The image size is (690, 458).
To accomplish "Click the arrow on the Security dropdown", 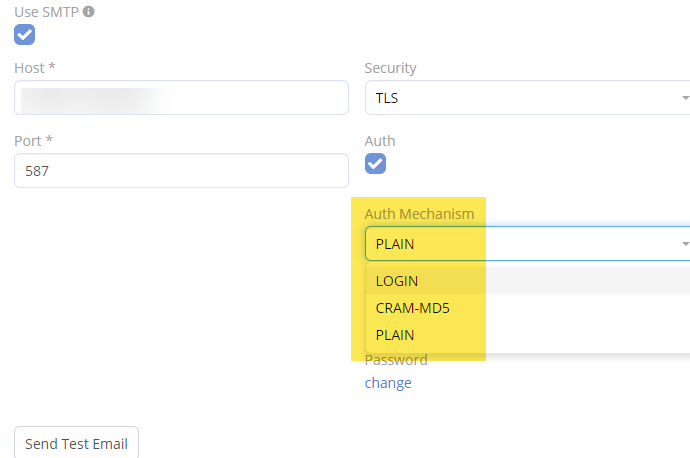I will click(685, 98).
